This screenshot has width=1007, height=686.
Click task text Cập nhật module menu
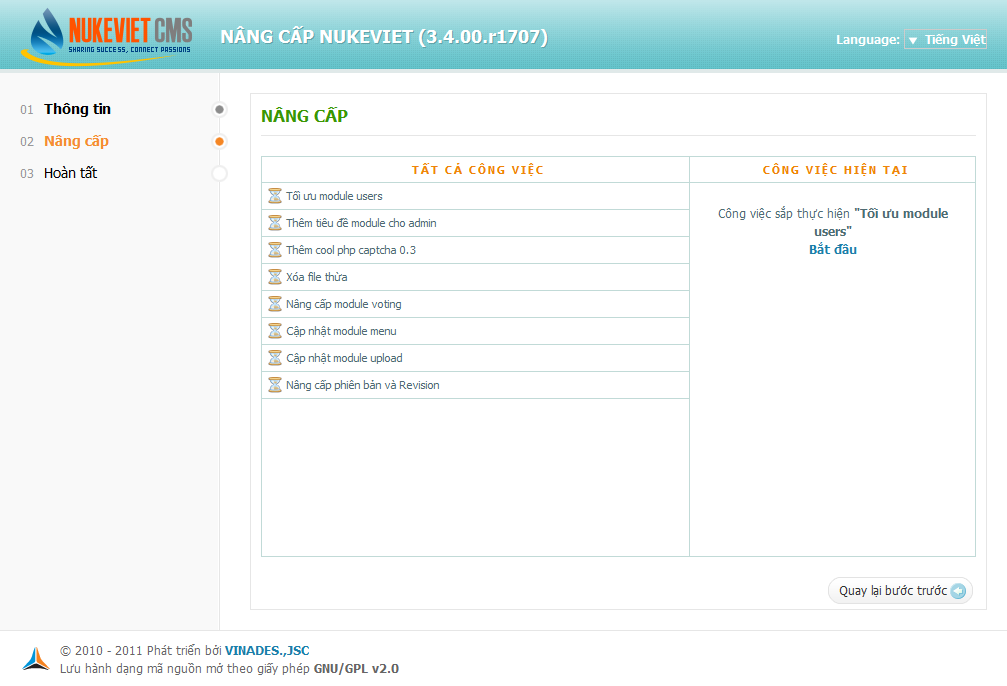point(341,331)
